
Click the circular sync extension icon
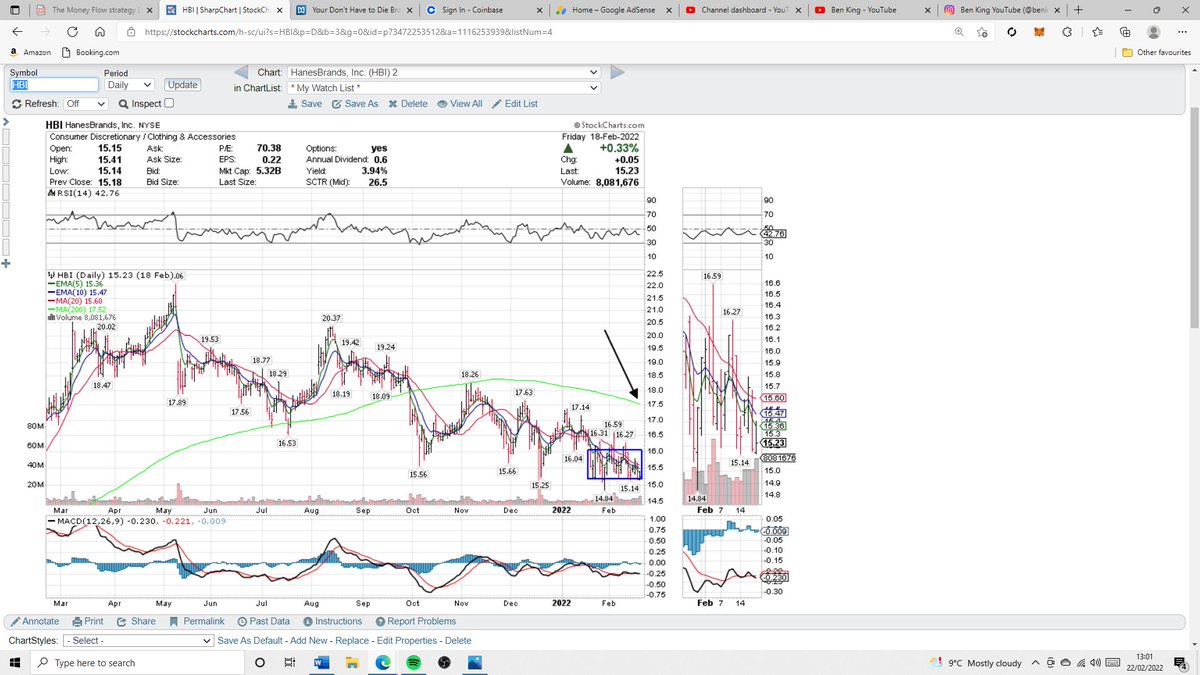(1012, 32)
